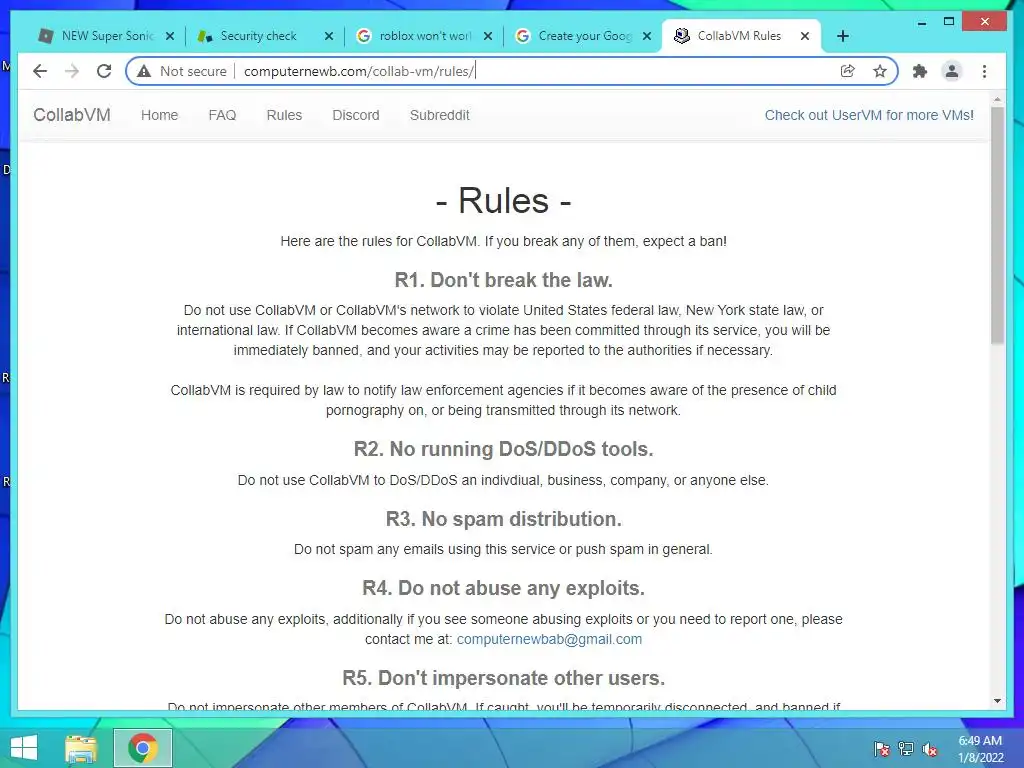The image size is (1024, 768).
Task: Click the R1. Don't break the law heading
Action: pos(504,280)
